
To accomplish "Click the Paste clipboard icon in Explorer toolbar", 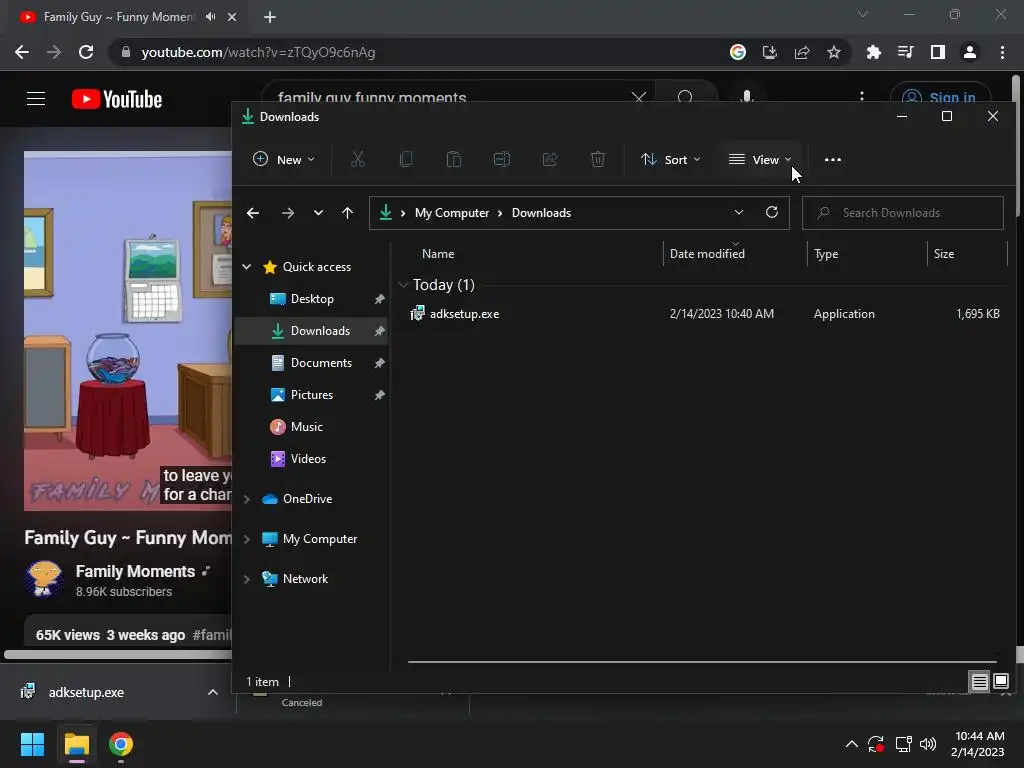I will (454, 159).
